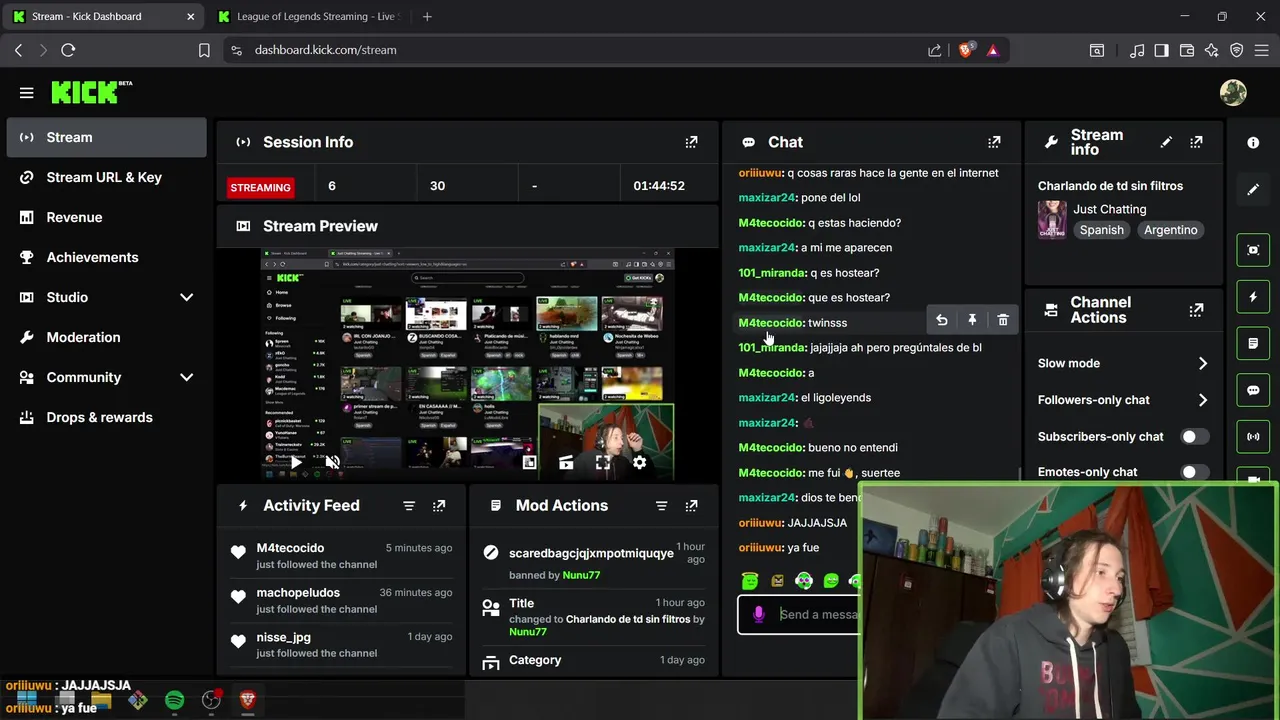Screen dimensions: 1280x720
Task: Enable Emotes-only chat
Action: (1194, 472)
